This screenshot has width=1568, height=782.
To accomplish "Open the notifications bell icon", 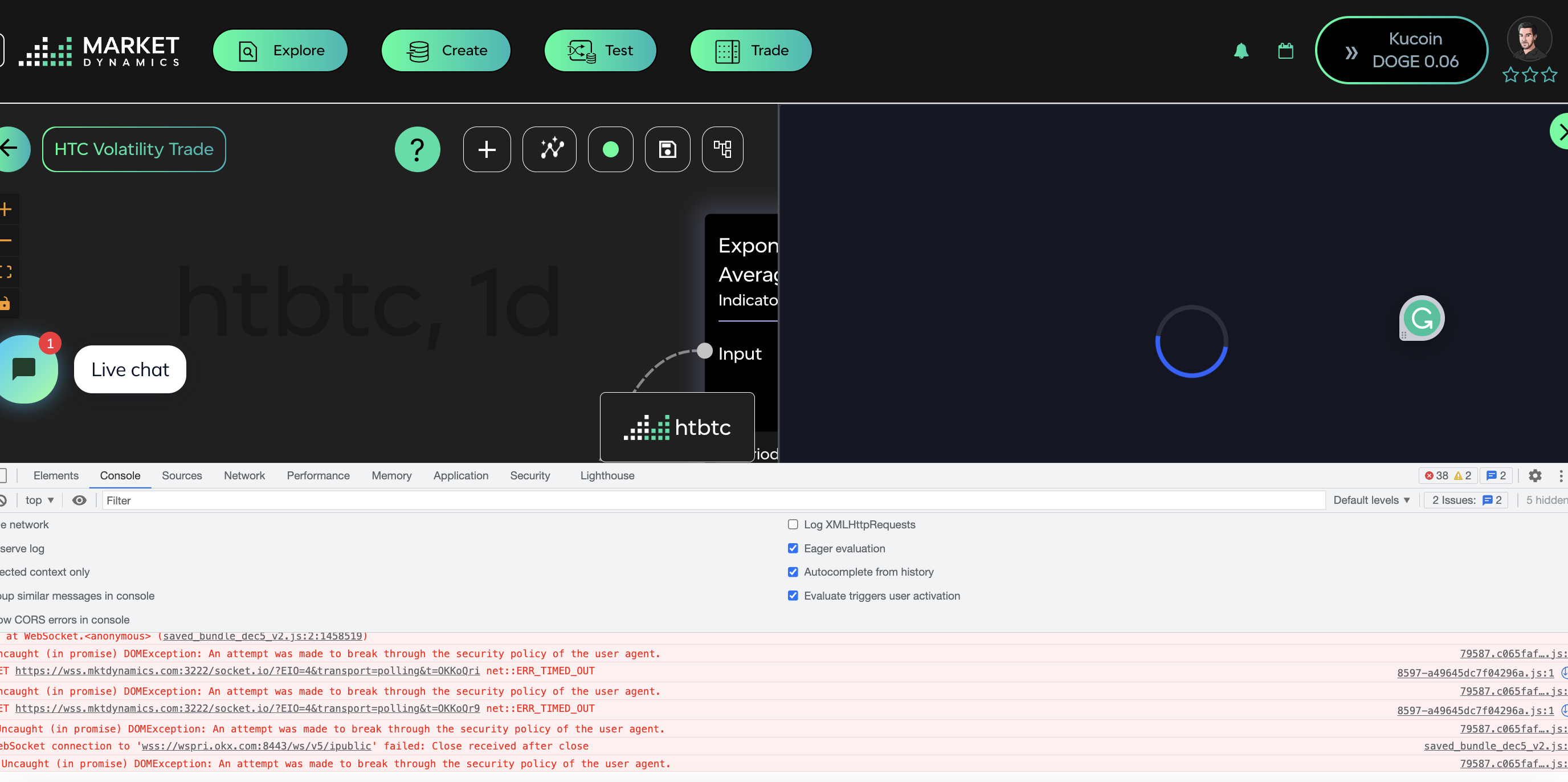I will click(1240, 51).
